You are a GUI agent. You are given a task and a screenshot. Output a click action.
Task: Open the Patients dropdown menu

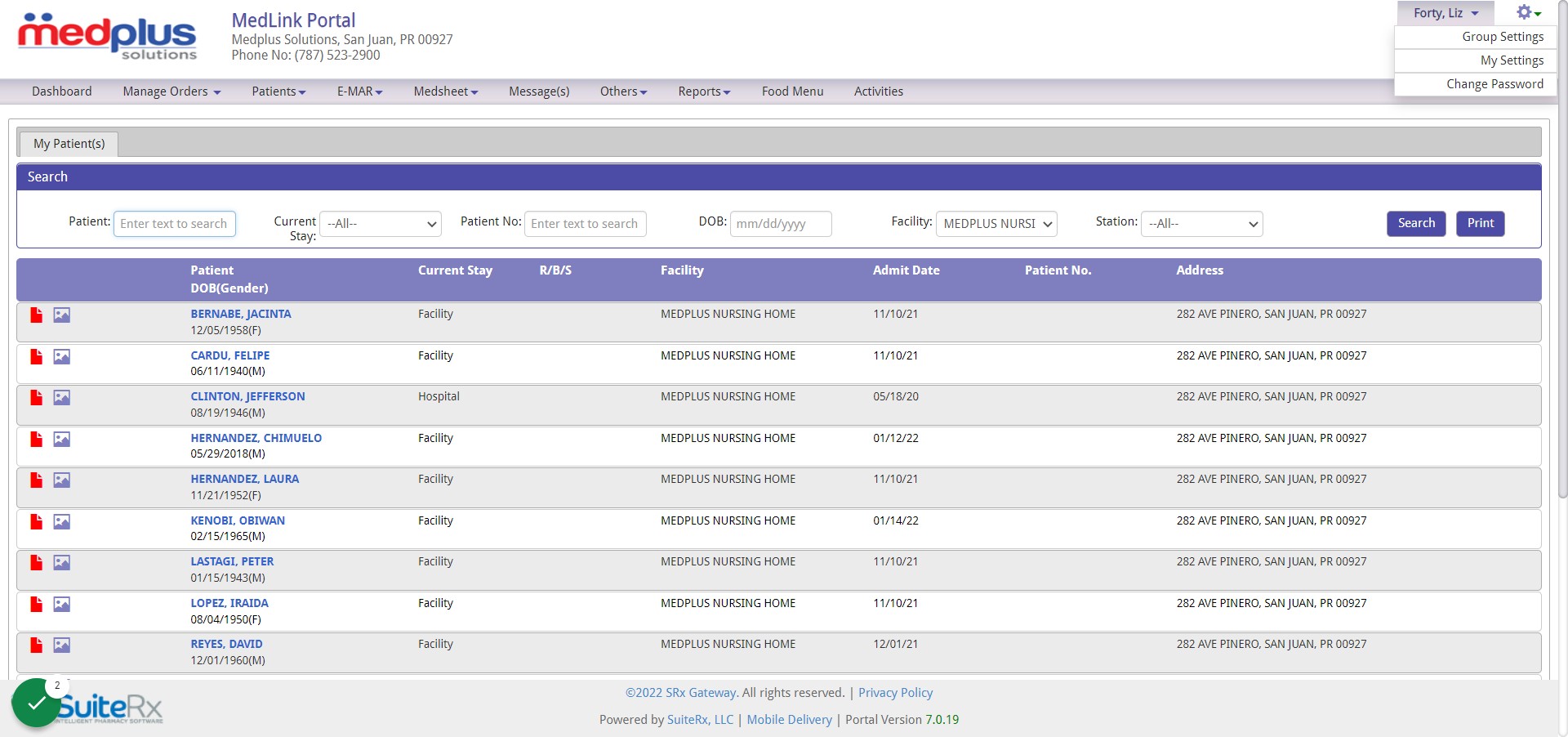point(278,92)
